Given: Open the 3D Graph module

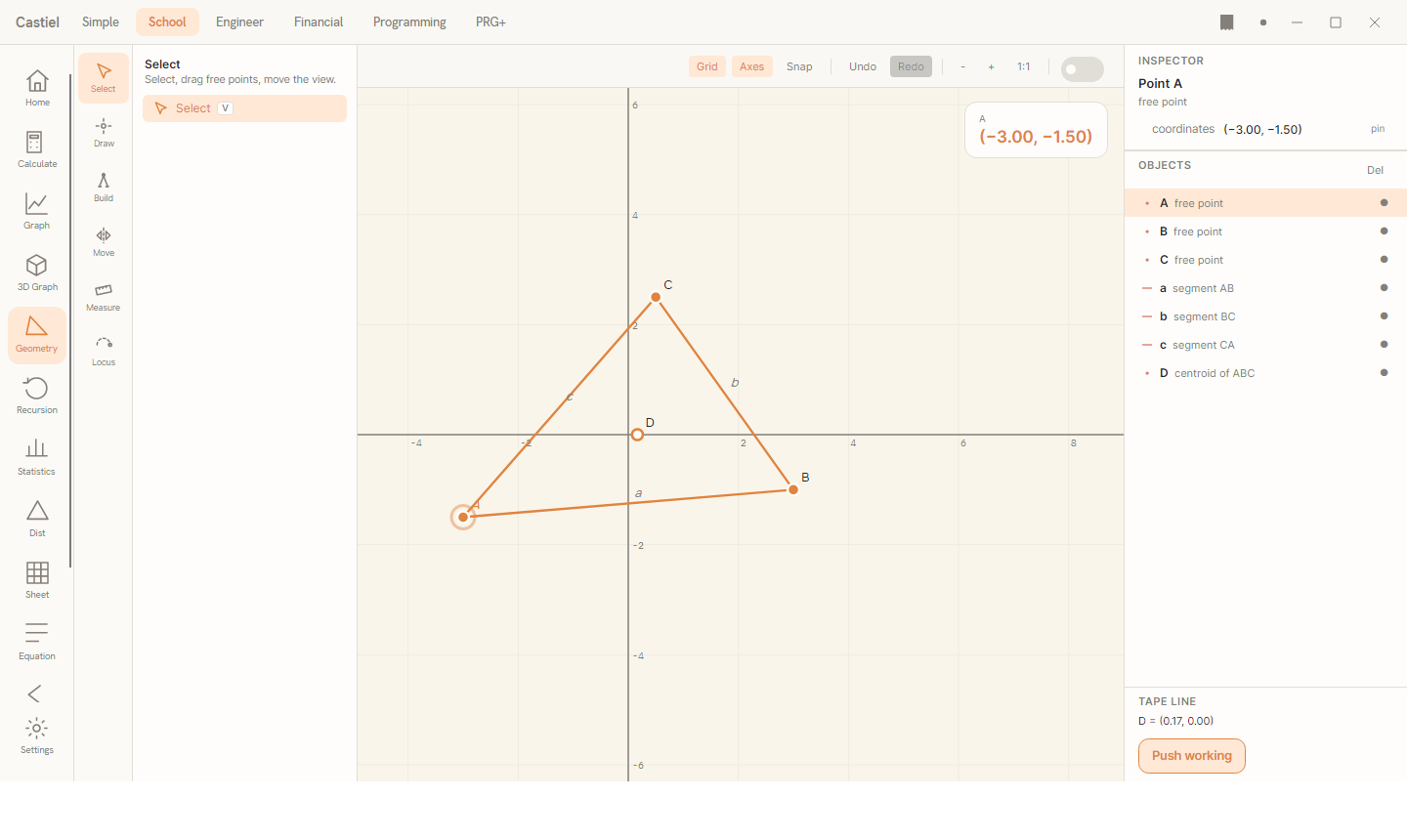Looking at the screenshot, I should click(x=37, y=273).
